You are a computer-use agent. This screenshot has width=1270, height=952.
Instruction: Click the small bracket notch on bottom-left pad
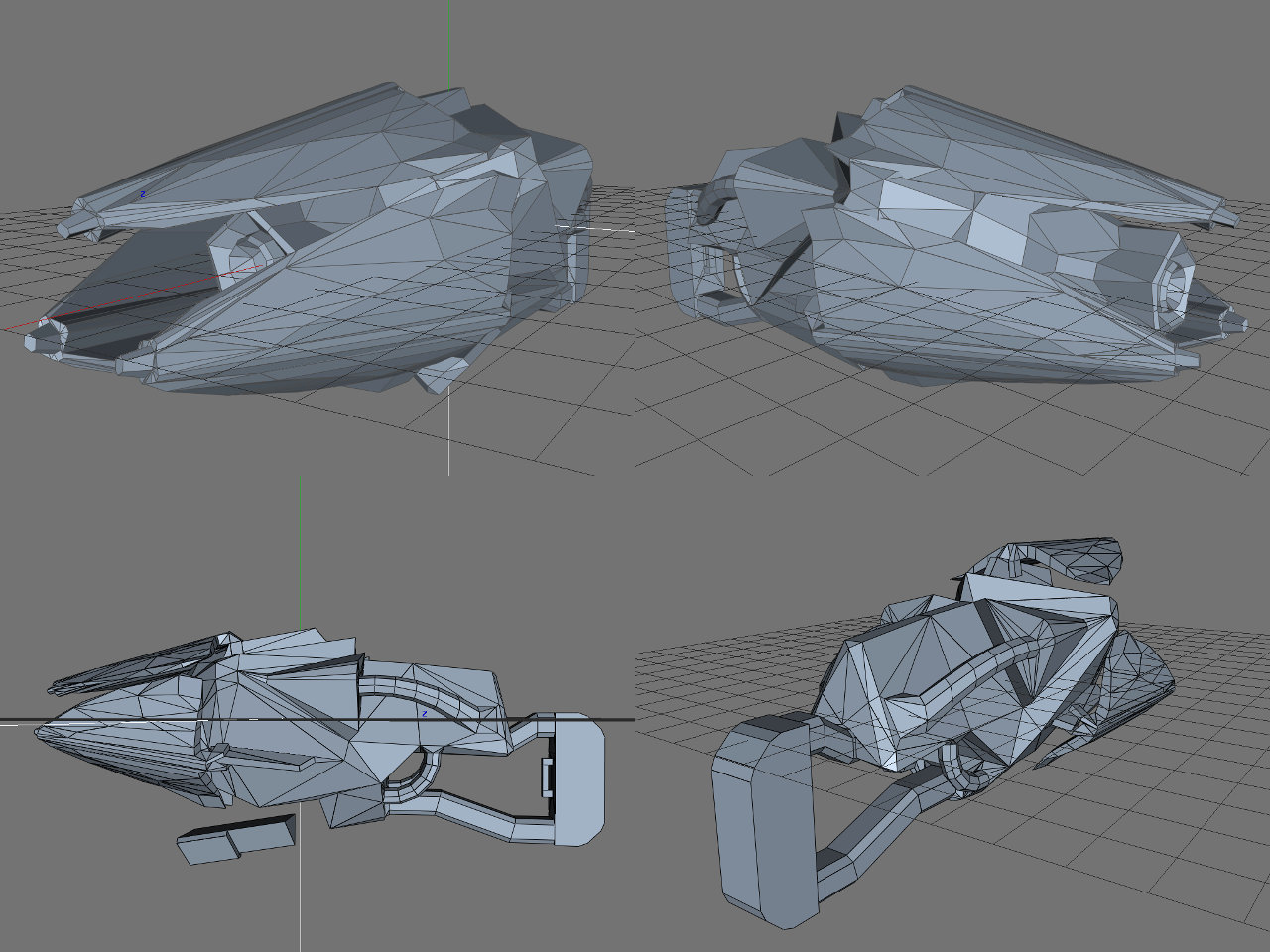pos(546,774)
